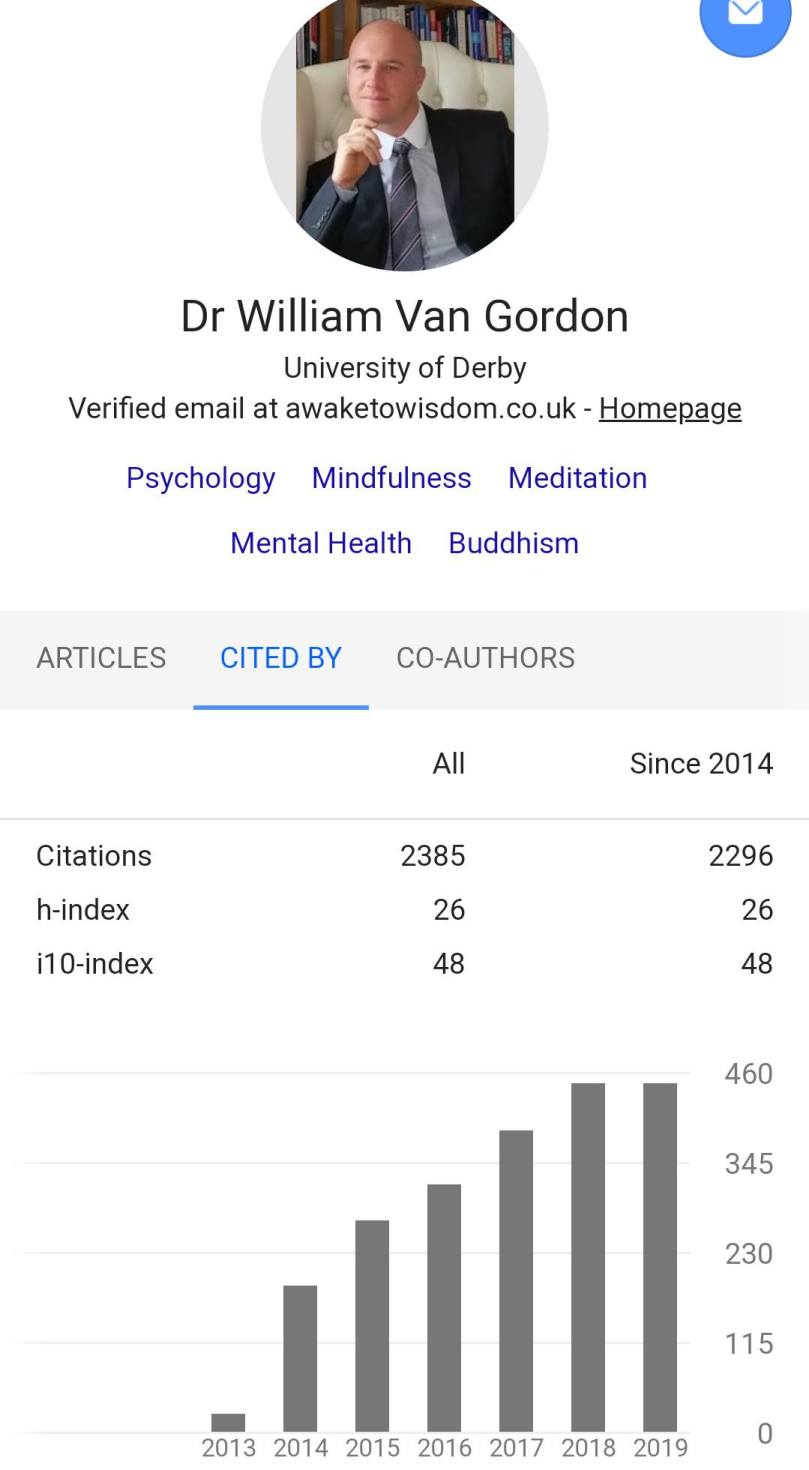Click the 2014 citations bar
The height and width of the screenshot is (1470, 809).
pyautogui.click(x=300, y=1358)
